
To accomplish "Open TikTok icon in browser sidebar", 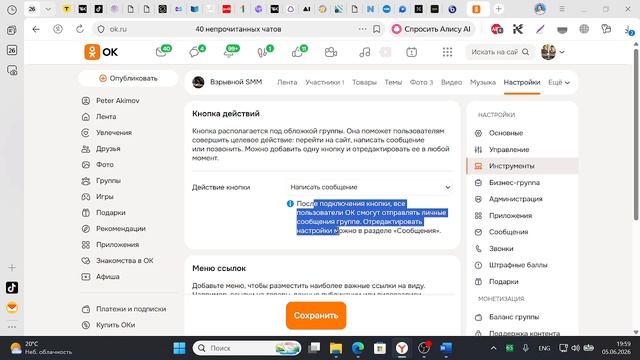I will tap(12, 287).
